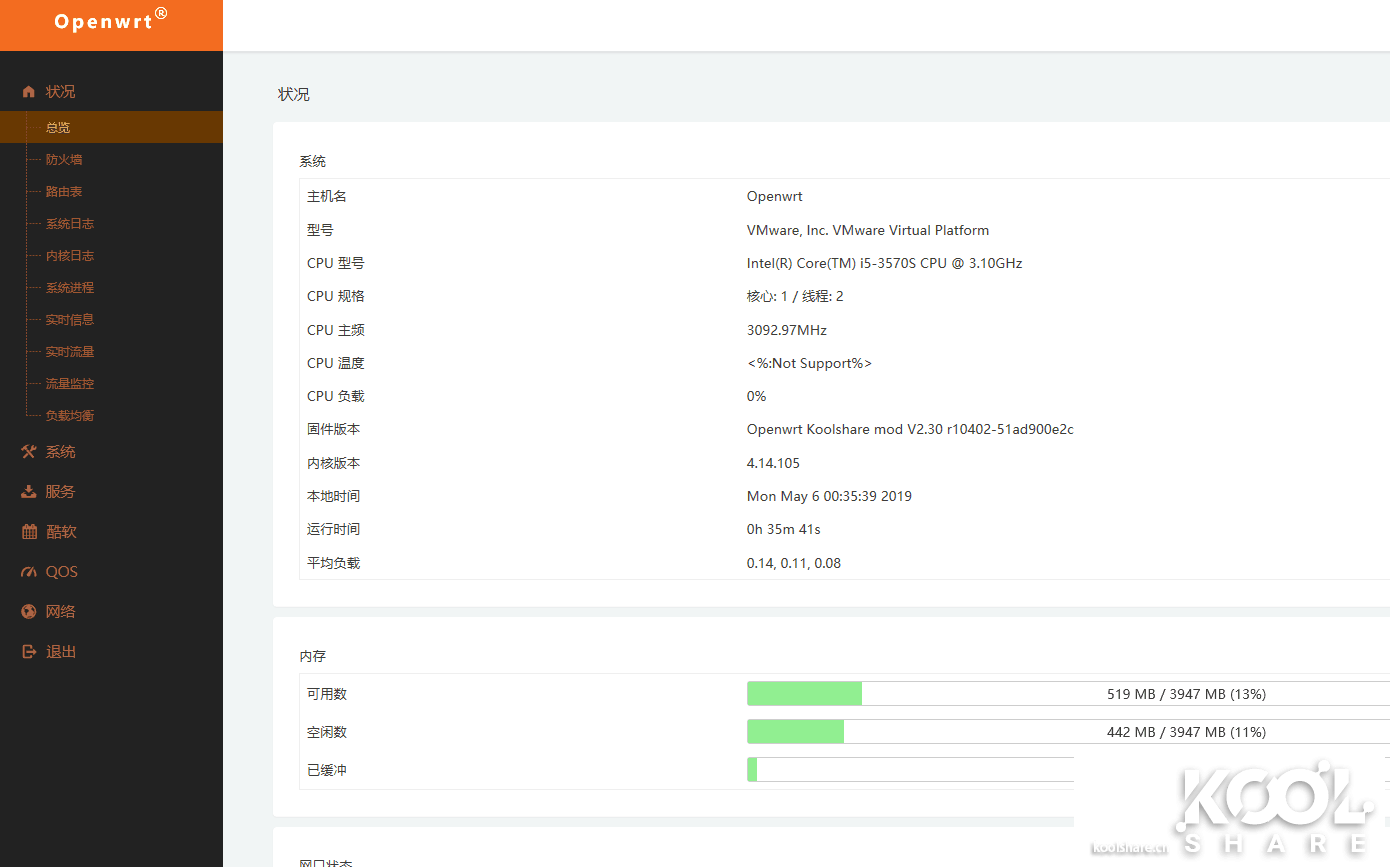The height and width of the screenshot is (867, 1390).
Task: Open the 防火墙 status page
Action: (x=64, y=160)
